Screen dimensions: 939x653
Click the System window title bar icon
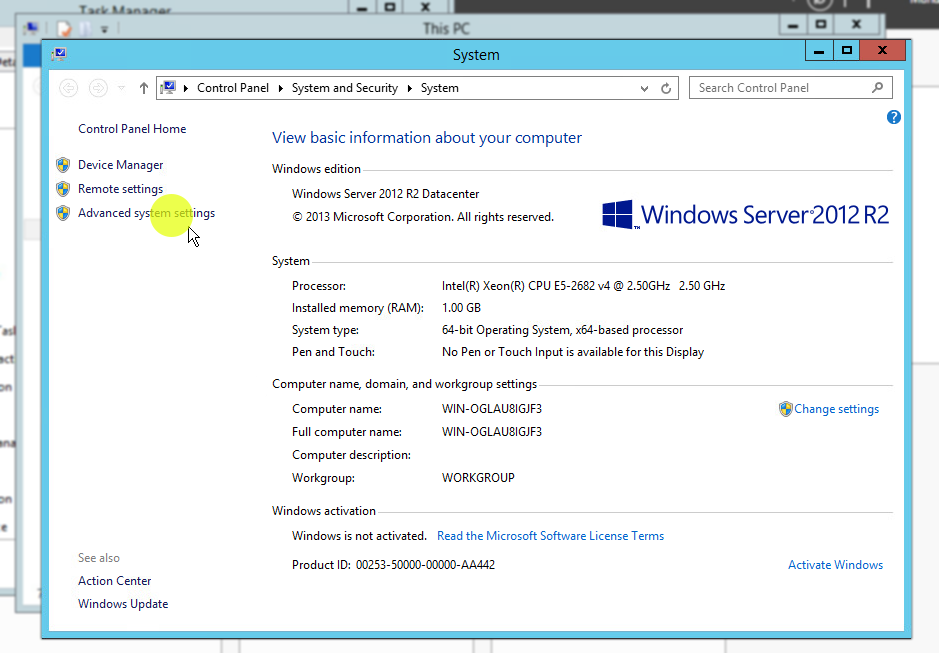tap(60, 54)
